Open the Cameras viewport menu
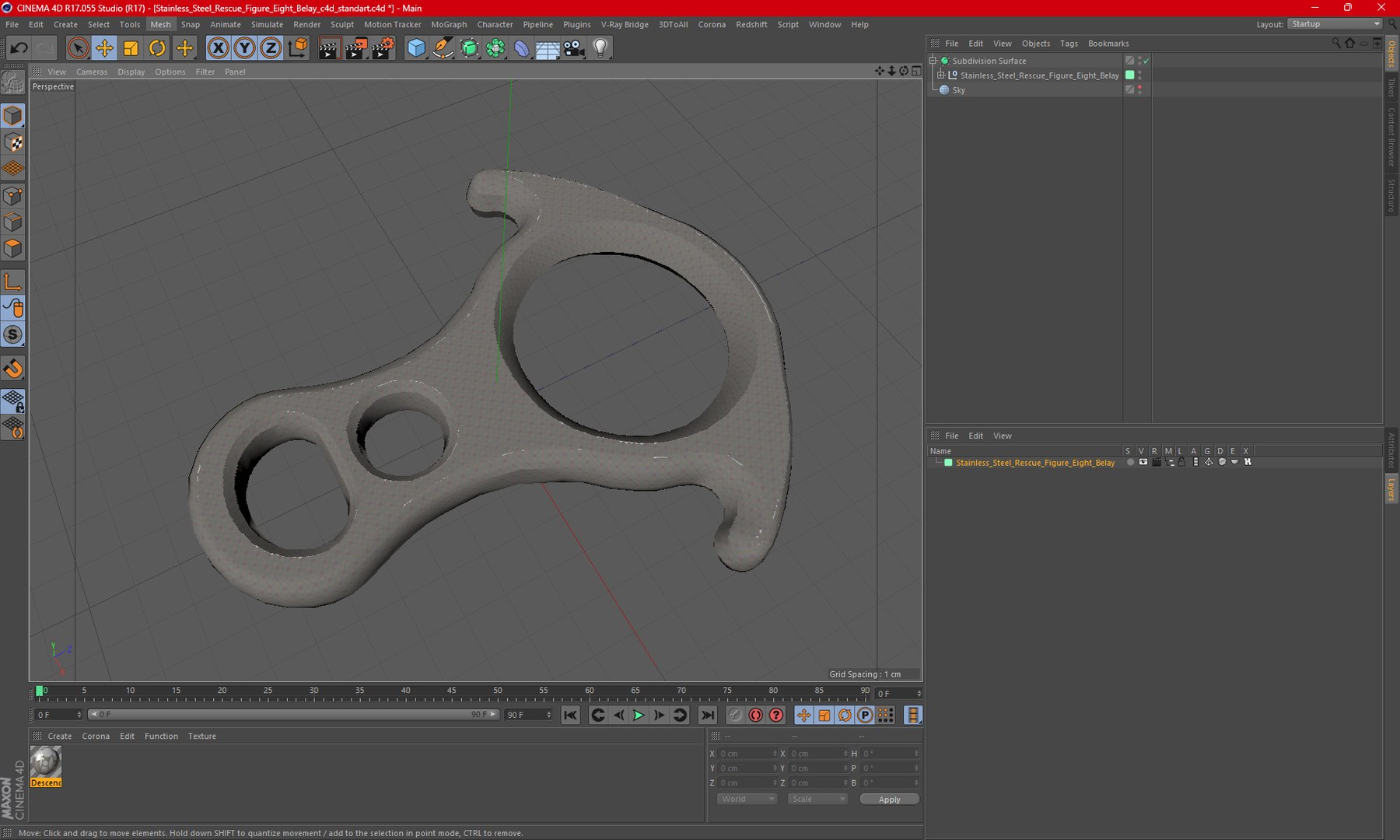The image size is (1400, 840). (91, 72)
